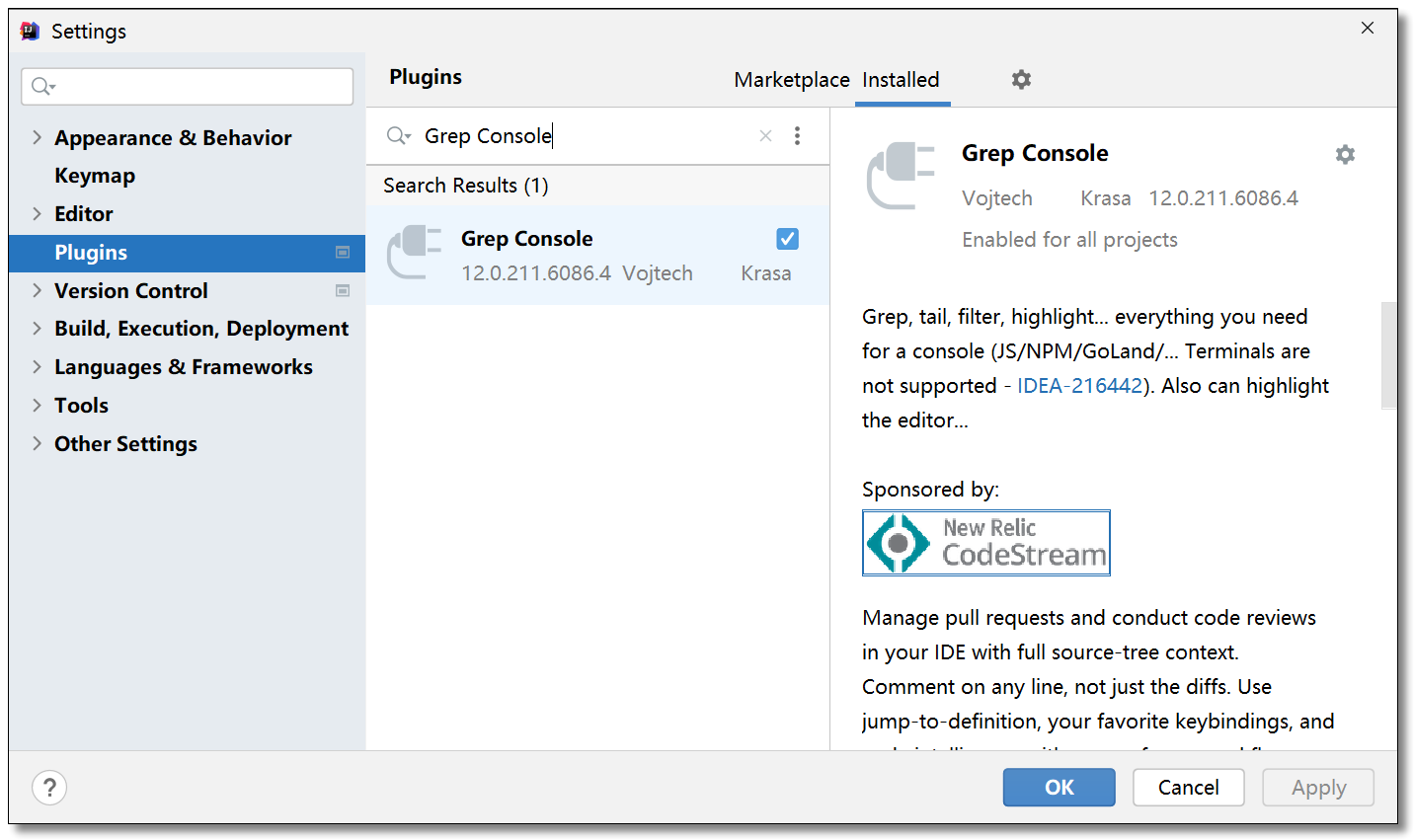Open plugin search options three-dot menu
The image size is (1414, 840).
(797, 136)
